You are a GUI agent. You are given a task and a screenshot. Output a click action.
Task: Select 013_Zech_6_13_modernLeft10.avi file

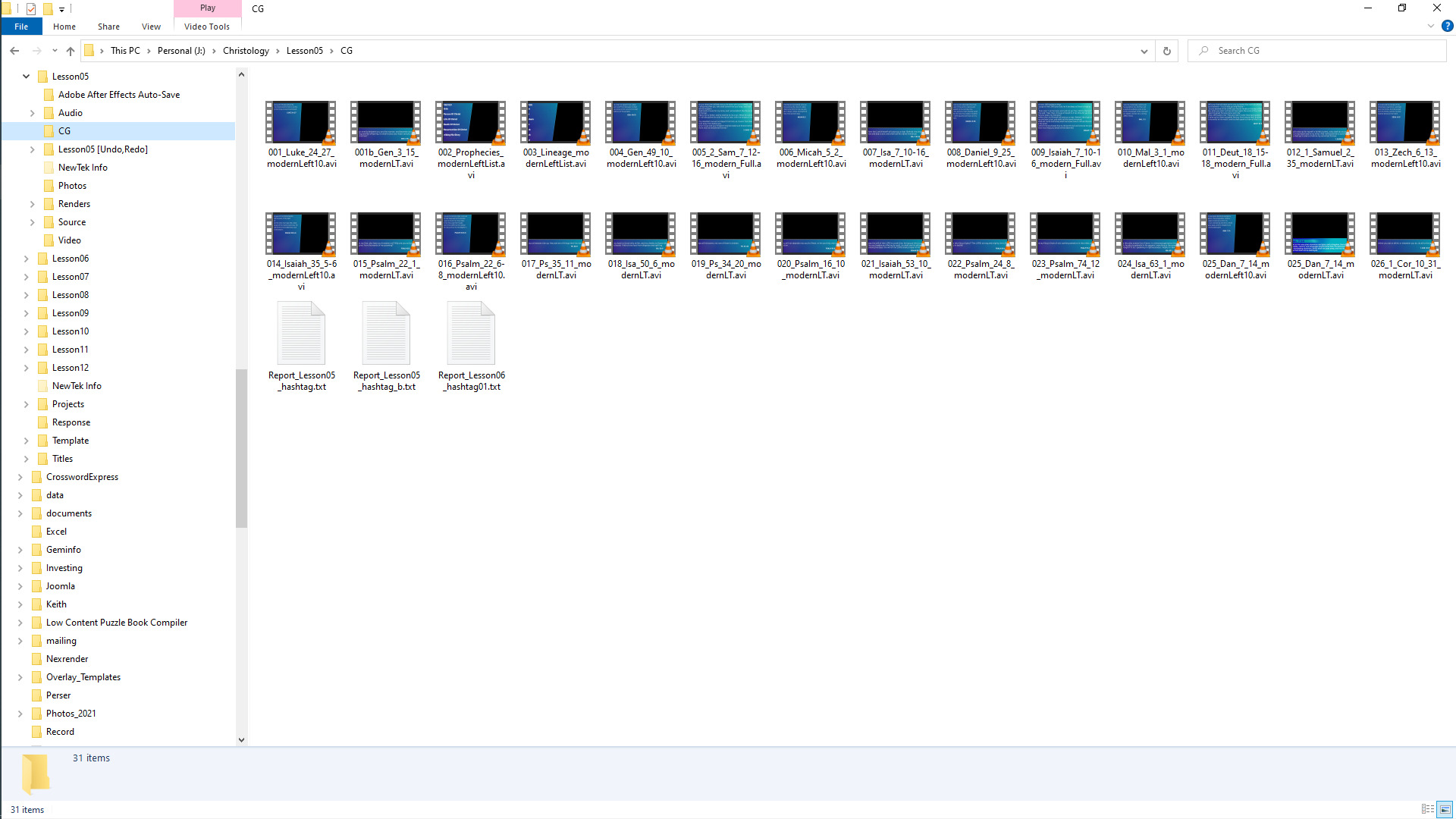[1405, 134]
